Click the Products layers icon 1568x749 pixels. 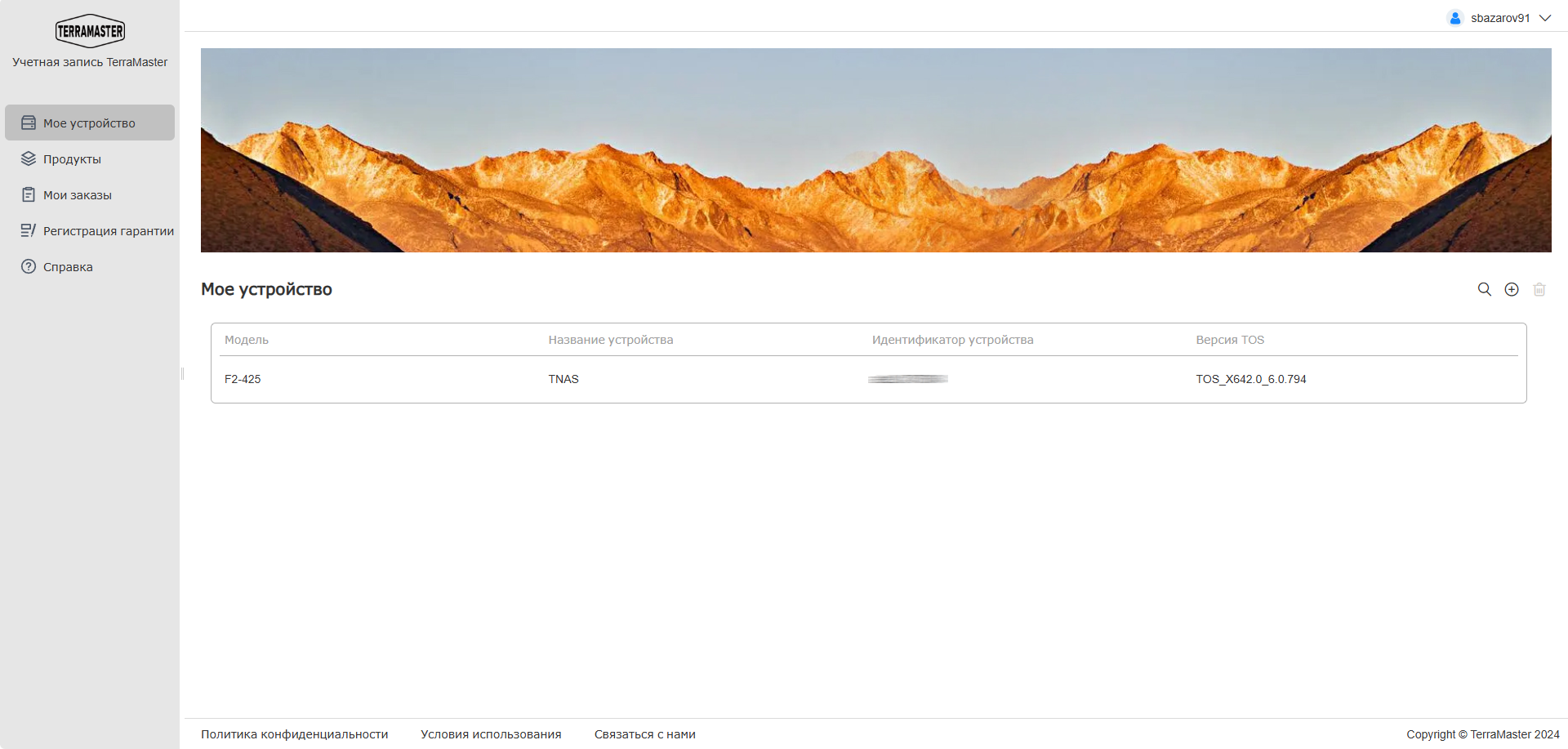pos(29,158)
